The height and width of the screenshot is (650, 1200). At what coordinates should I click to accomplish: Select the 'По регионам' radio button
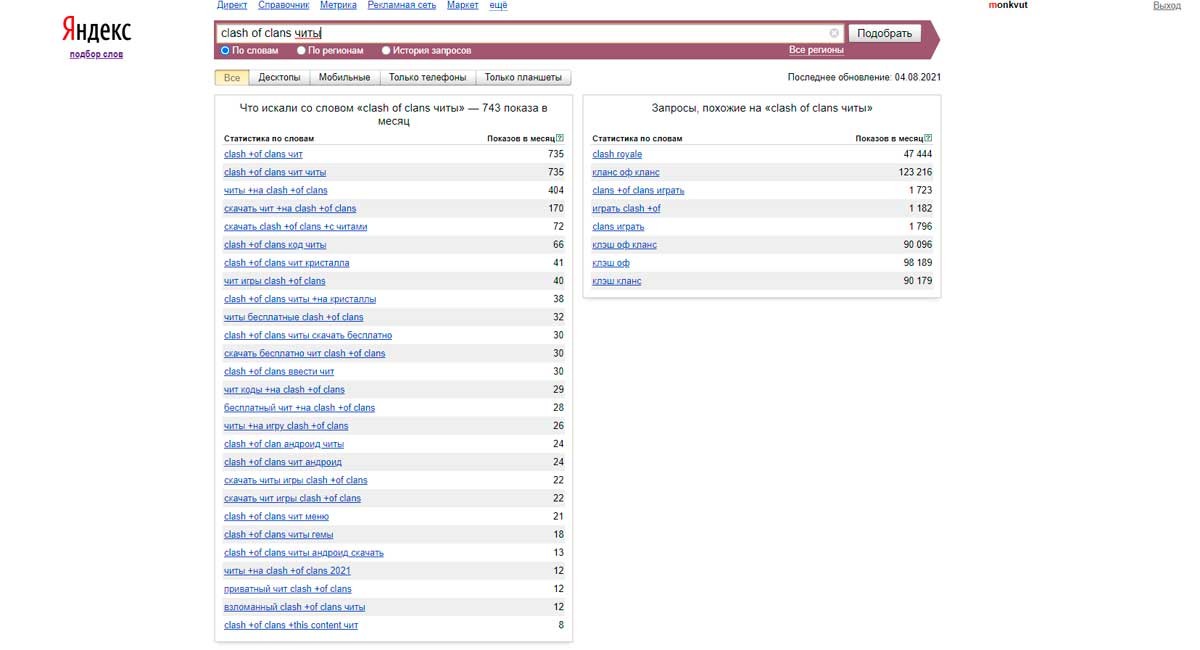tap(301, 50)
